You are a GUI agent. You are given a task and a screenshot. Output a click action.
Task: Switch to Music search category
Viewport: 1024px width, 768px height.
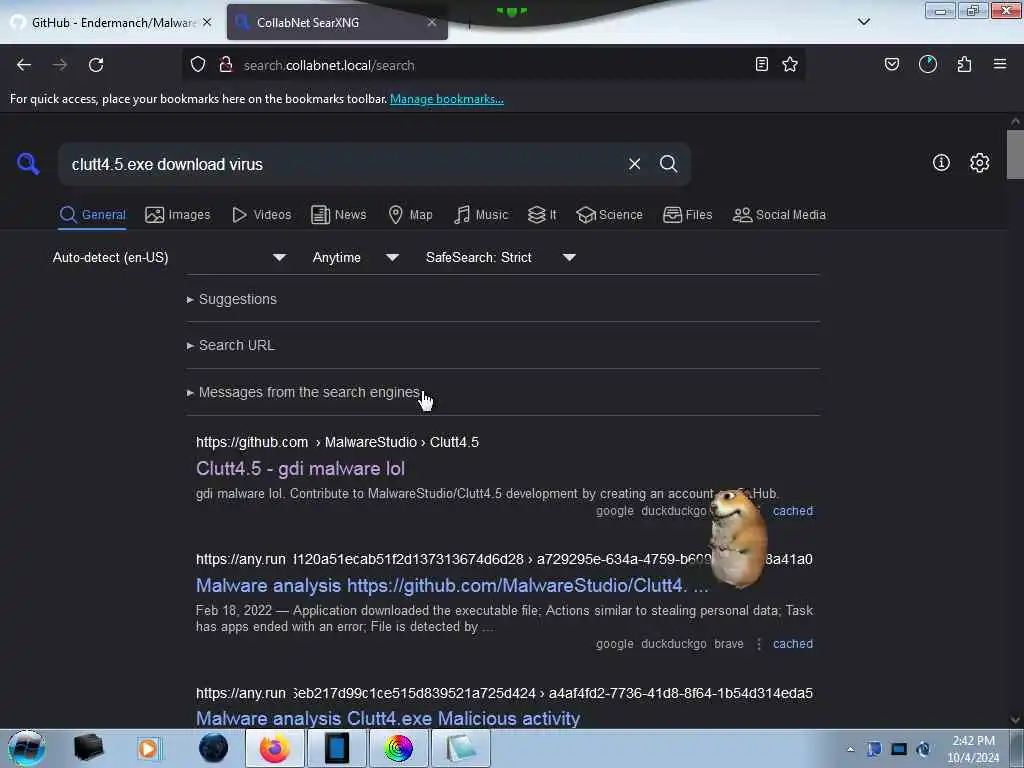coord(481,215)
